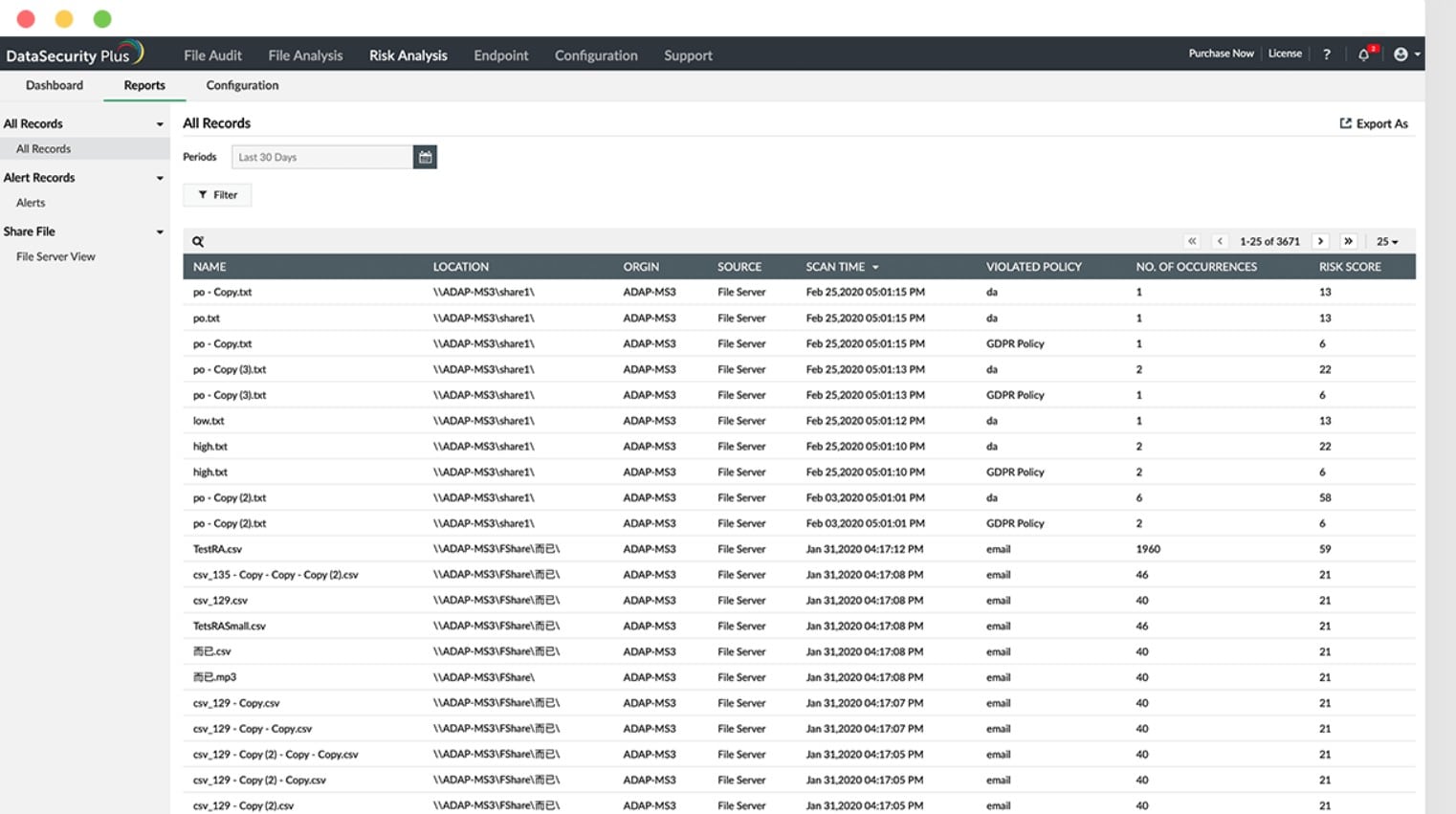This screenshot has width=1456, height=814.
Task: Open the Filter button
Action: pyautogui.click(x=217, y=195)
